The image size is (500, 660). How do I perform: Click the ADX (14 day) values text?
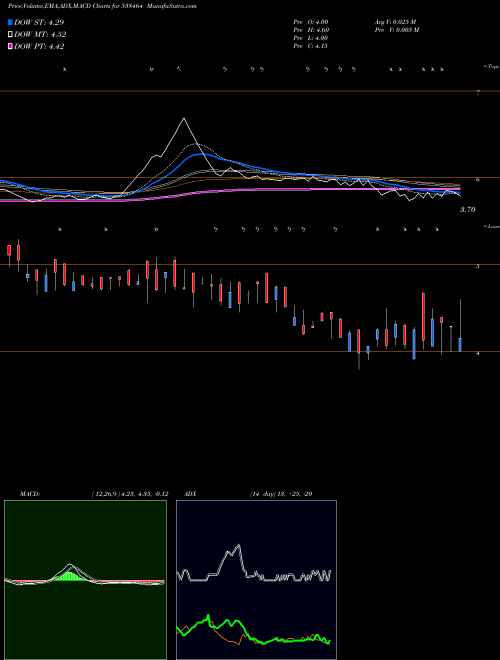281,494
